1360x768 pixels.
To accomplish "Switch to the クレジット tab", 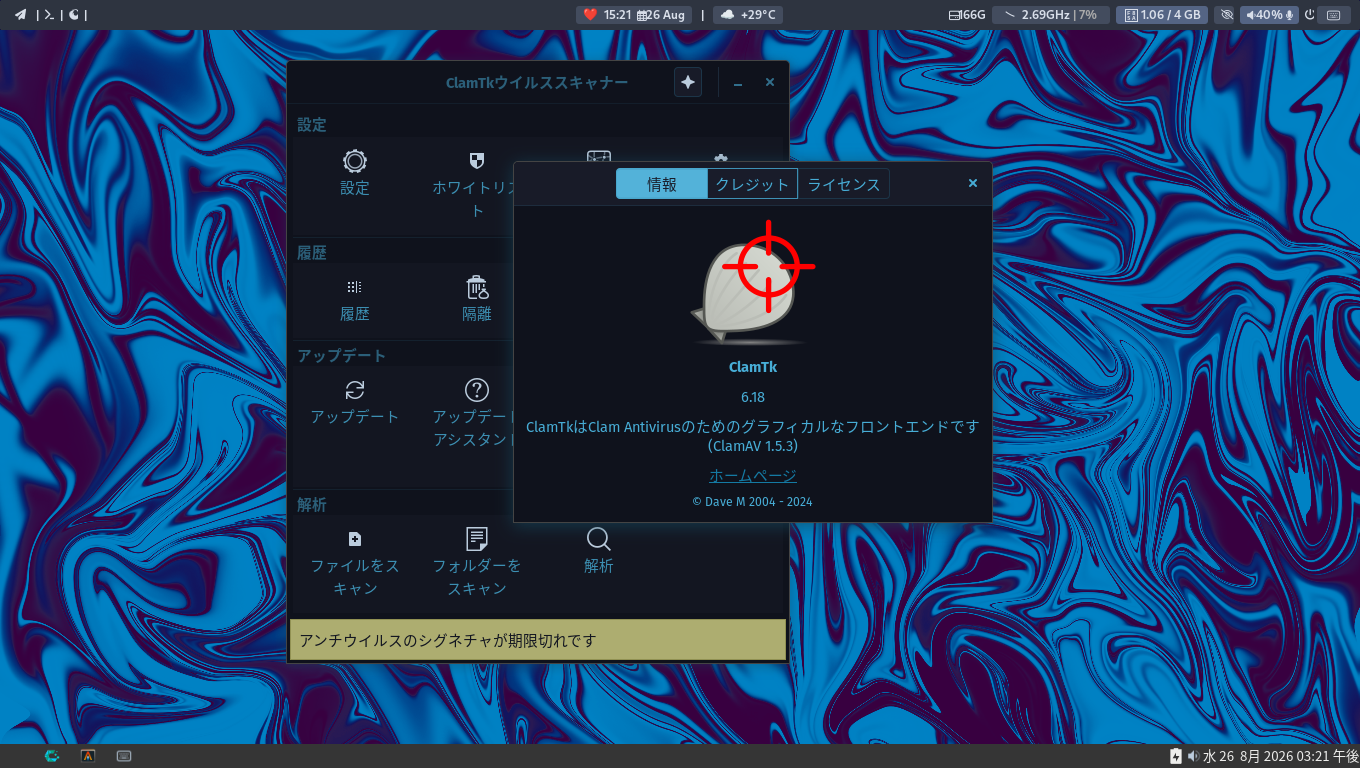I will [753, 184].
